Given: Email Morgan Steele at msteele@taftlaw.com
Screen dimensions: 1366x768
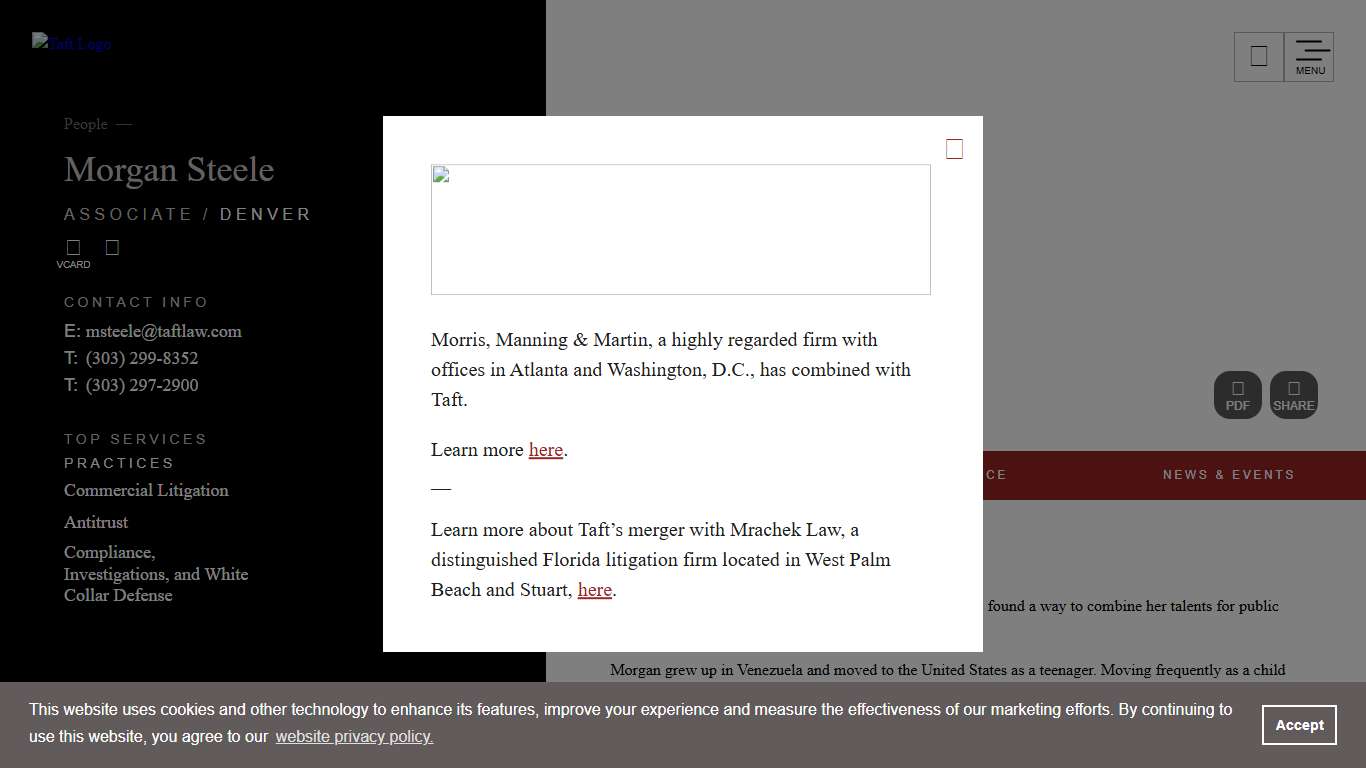Looking at the screenshot, I should pos(163,331).
